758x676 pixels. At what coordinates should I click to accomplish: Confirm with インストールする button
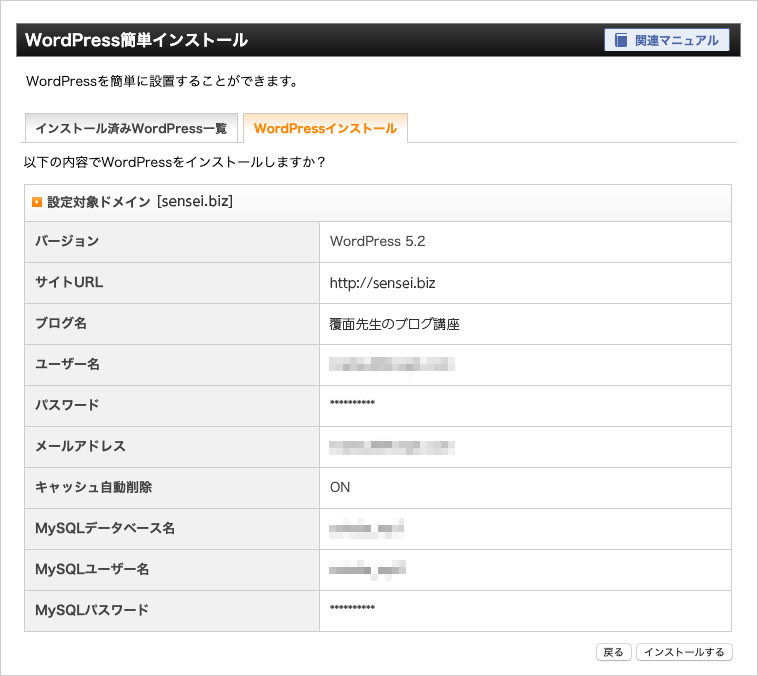pos(684,652)
